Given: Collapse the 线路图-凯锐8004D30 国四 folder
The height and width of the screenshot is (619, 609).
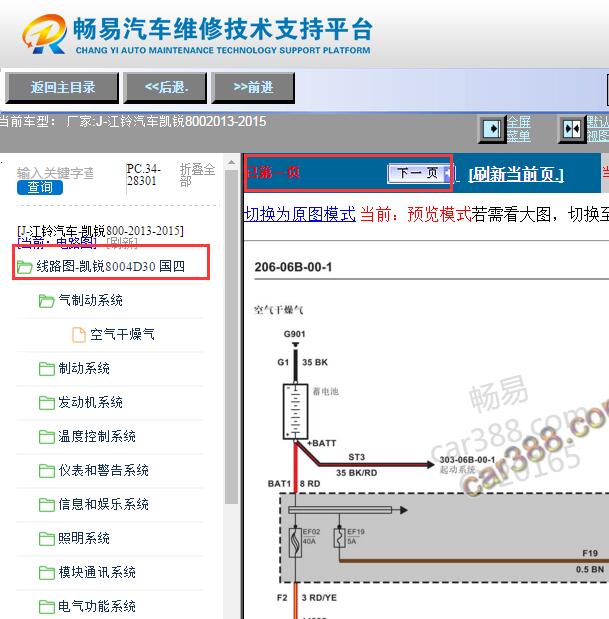Looking at the screenshot, I should [x=111, y=266].
